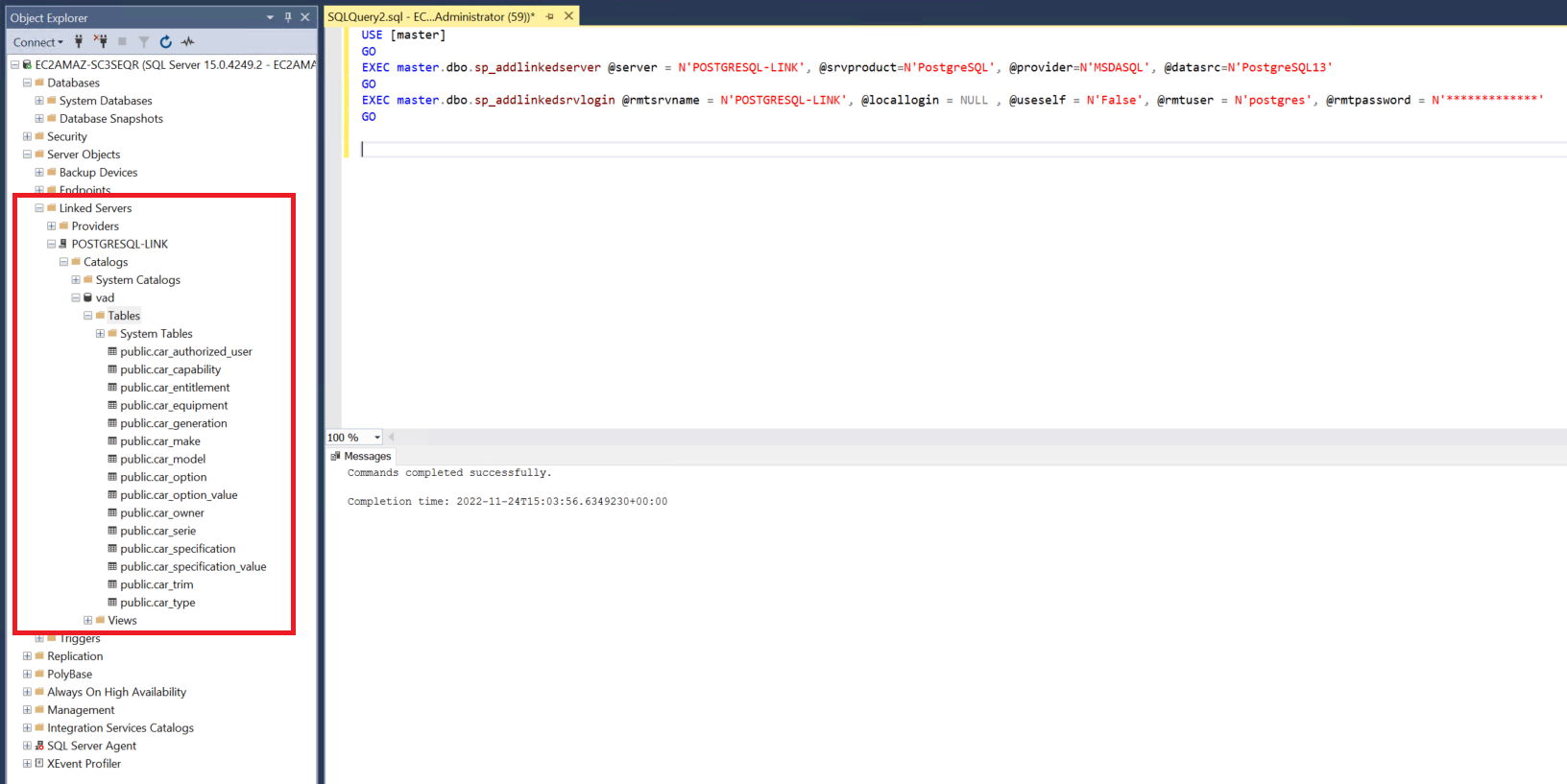Open the Connect dropdown menu
The width and height of the screenshot is (1567, 784).
[38, 42]
